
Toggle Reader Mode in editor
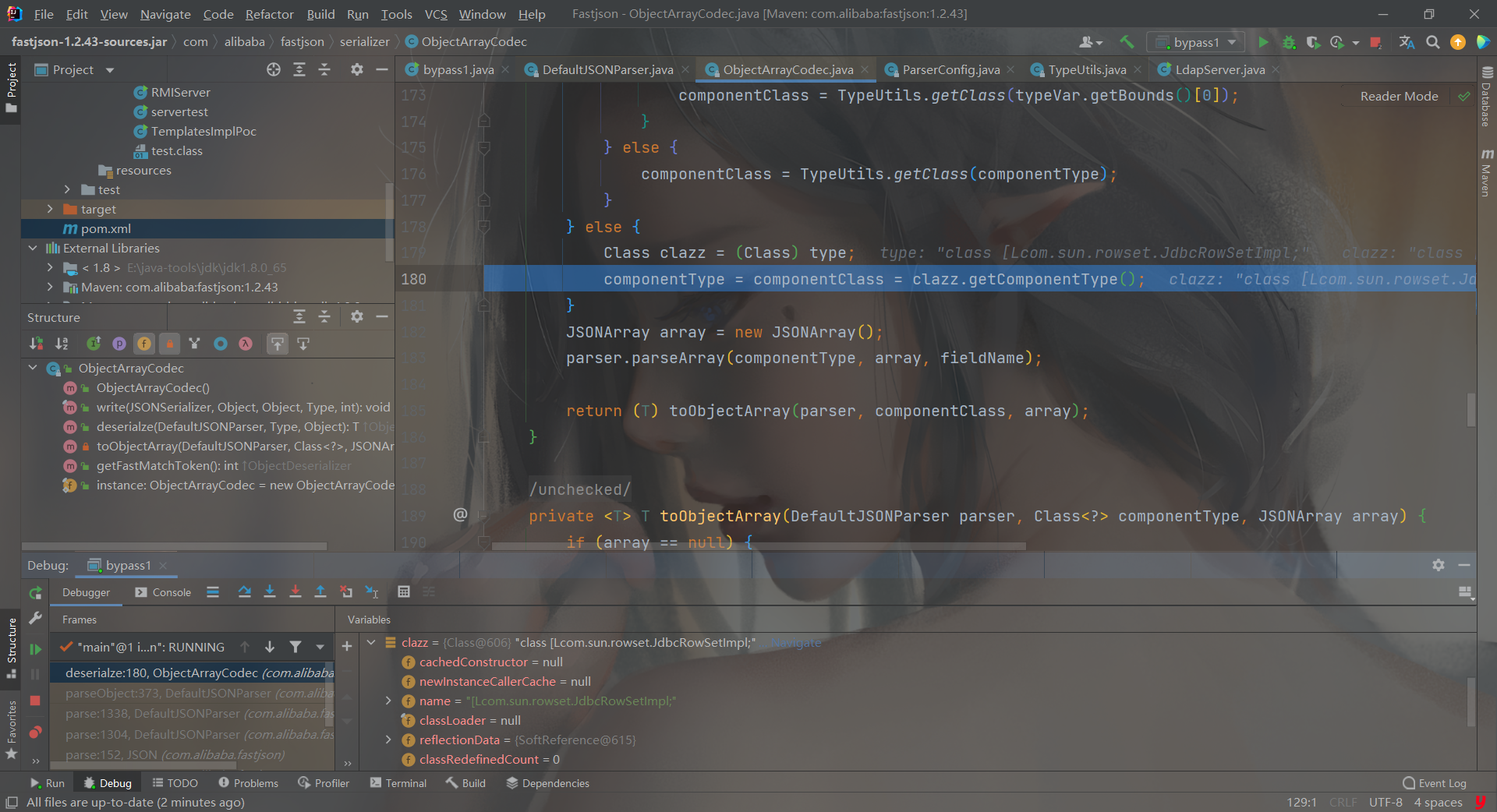click(1399, 96)
